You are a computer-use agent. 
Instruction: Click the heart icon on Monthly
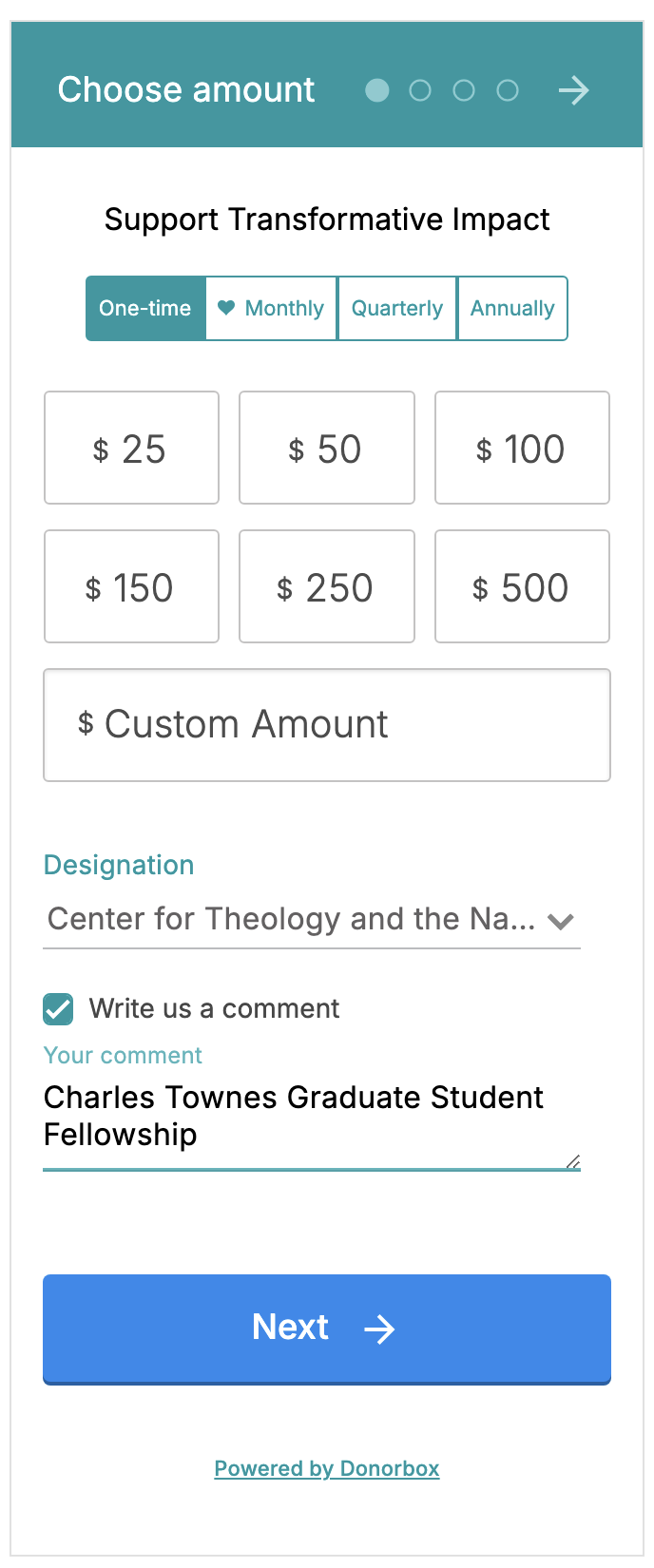pos(226,308)
